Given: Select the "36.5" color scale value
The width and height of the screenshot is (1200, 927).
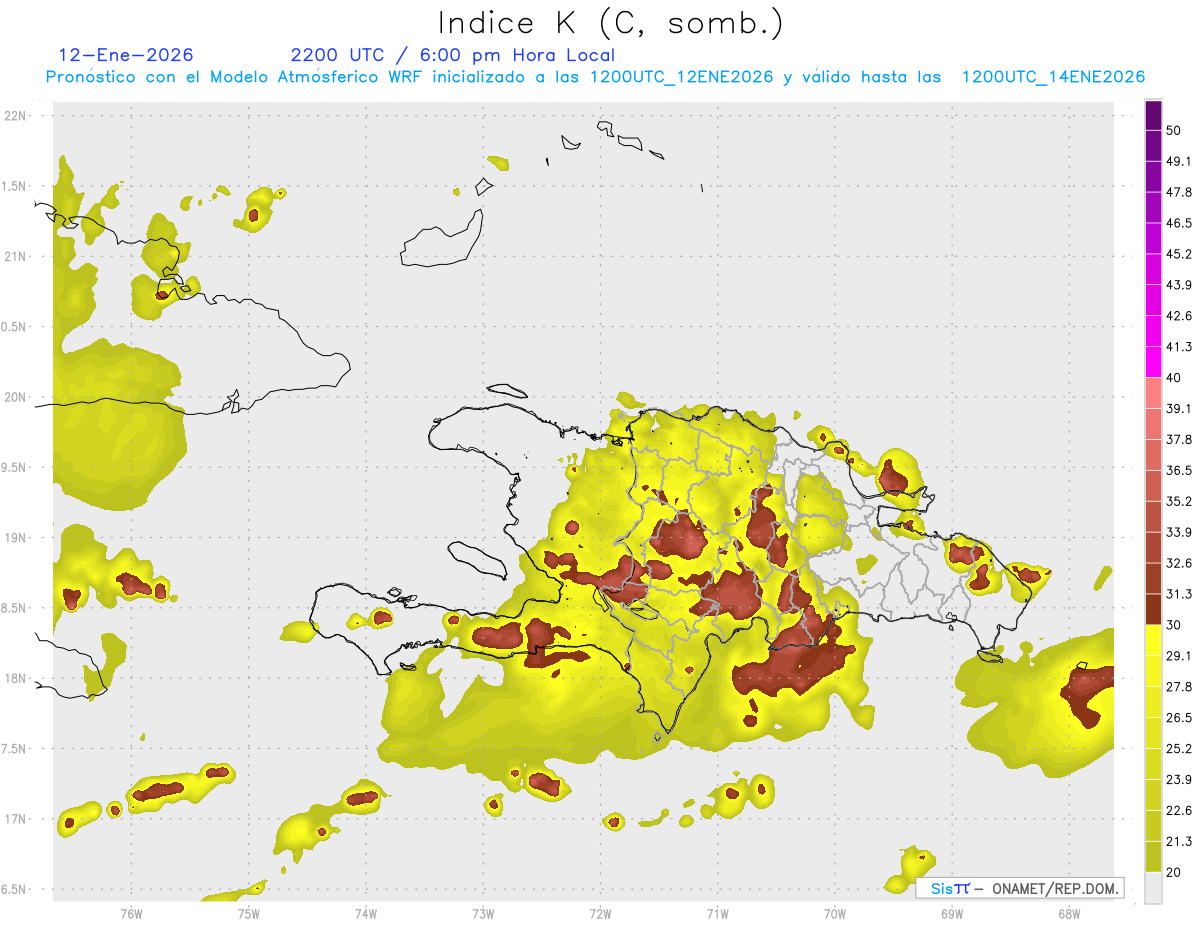Looking at the screenshot, I should click(1179, 470).
